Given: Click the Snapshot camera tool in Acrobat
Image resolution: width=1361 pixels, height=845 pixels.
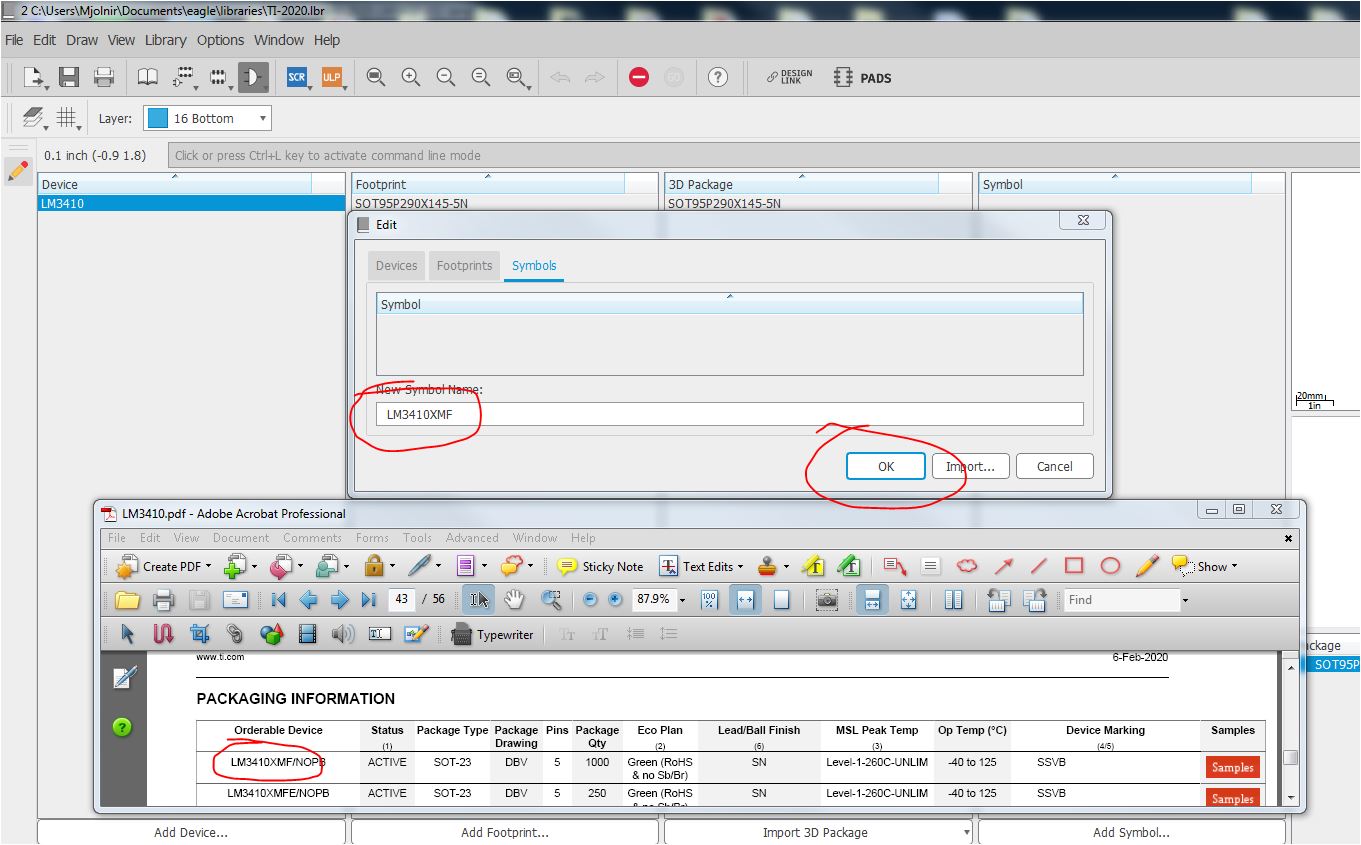Looking at the screenshot, I should pyautogui.click(x=827, y=600).
